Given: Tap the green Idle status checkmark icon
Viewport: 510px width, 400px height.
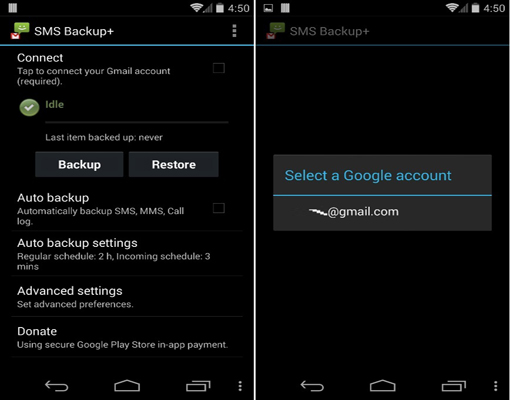Looking at the screenshot, I should (29, 107).
